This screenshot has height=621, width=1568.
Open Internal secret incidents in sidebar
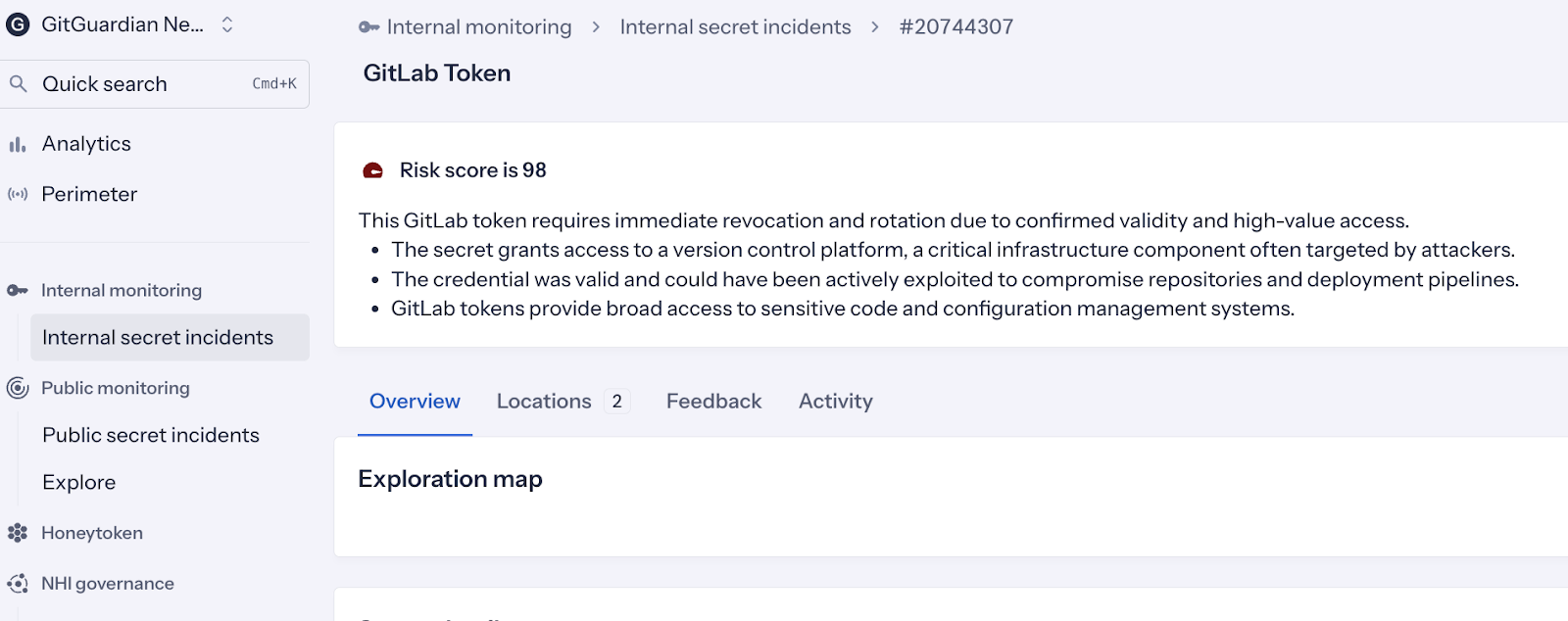[x=158, y=338]
